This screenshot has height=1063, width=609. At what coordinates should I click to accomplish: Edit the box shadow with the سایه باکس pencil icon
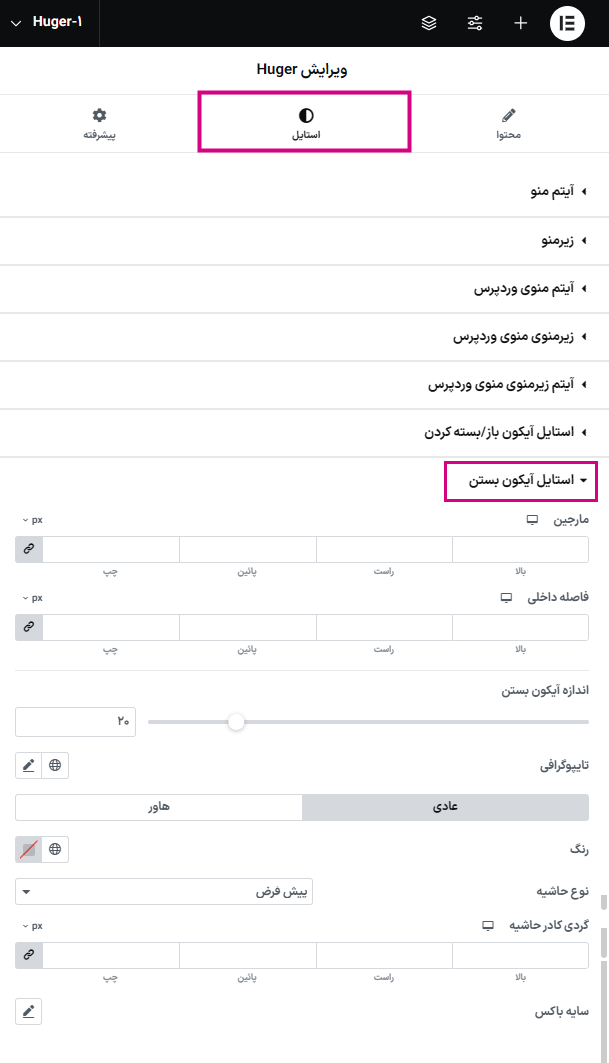[x=27, y=1011]
